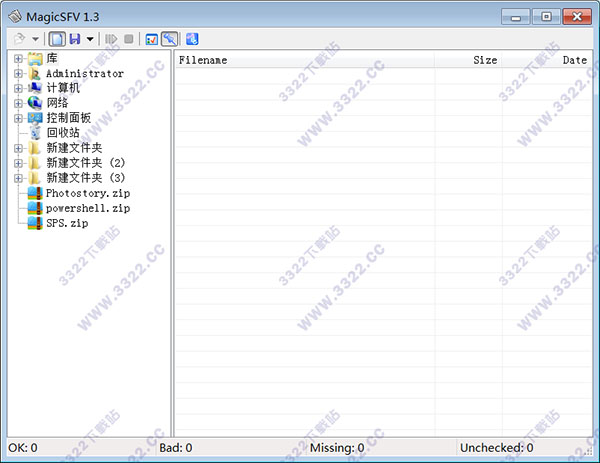600x463 pixels.
Task: Sort by the Filename column header
Action: (x=305, y=60)
